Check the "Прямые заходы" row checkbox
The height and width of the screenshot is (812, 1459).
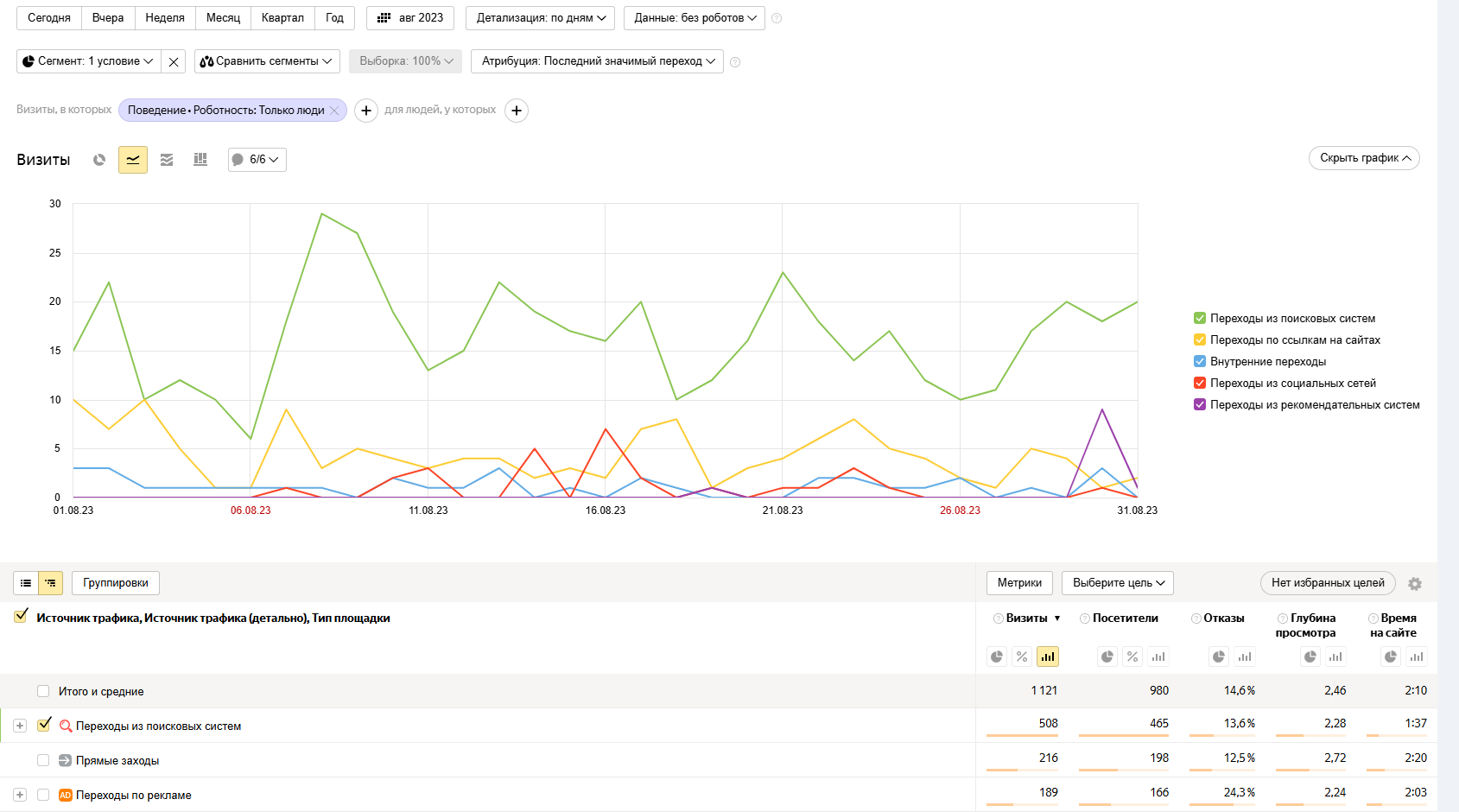point(43,760)
